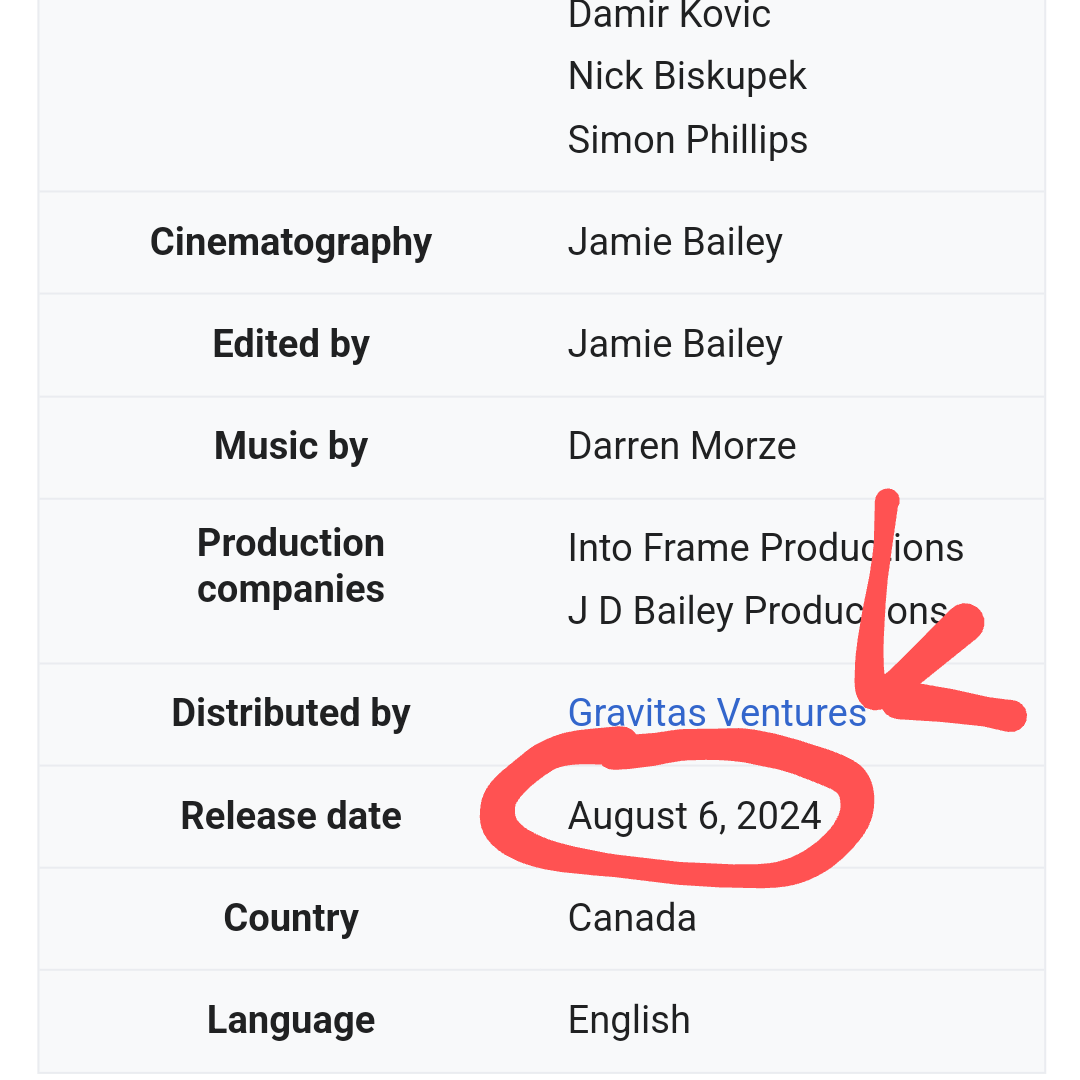
Task: Click the Edited by label
Action: click(x=291, y=344)
